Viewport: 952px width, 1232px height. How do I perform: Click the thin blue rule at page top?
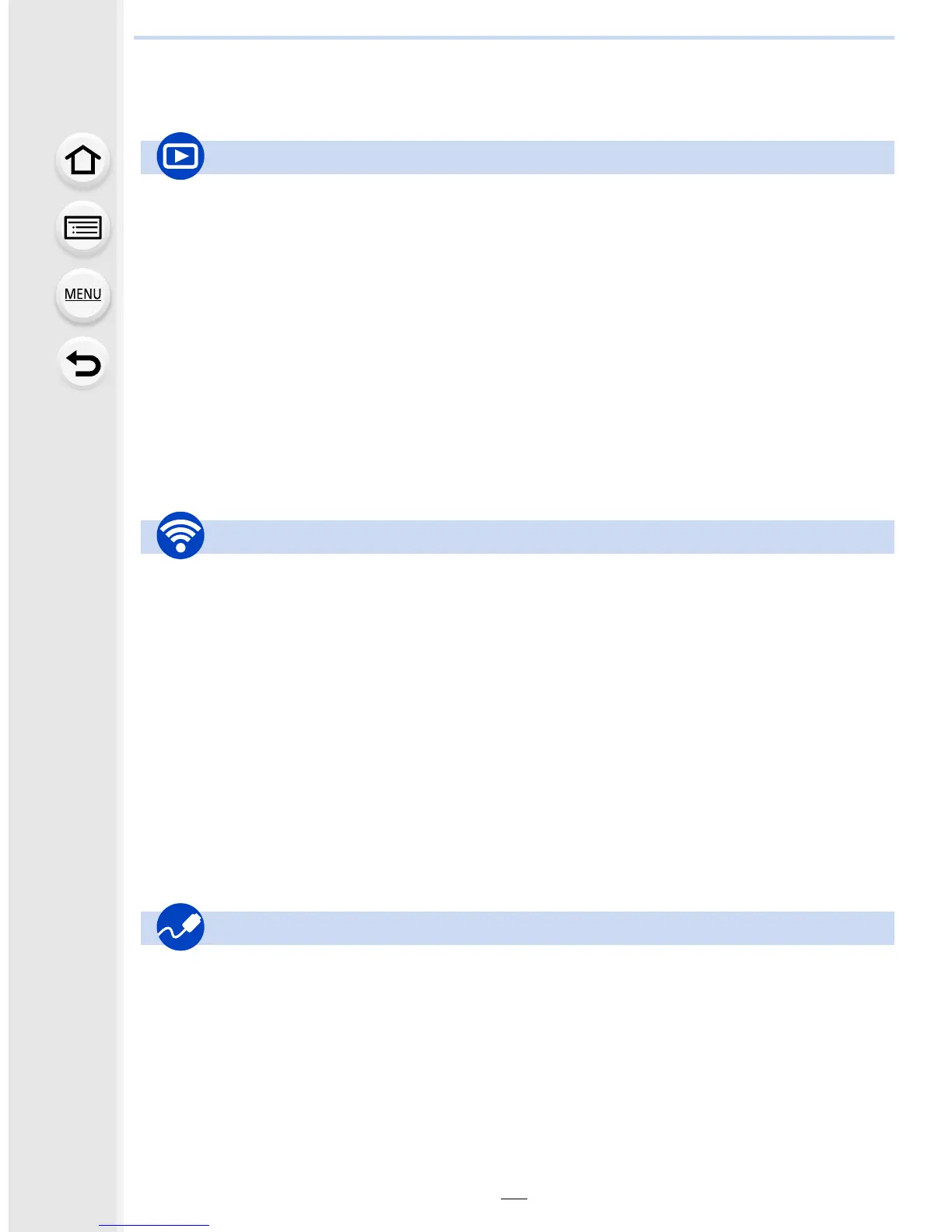(513, 37)
